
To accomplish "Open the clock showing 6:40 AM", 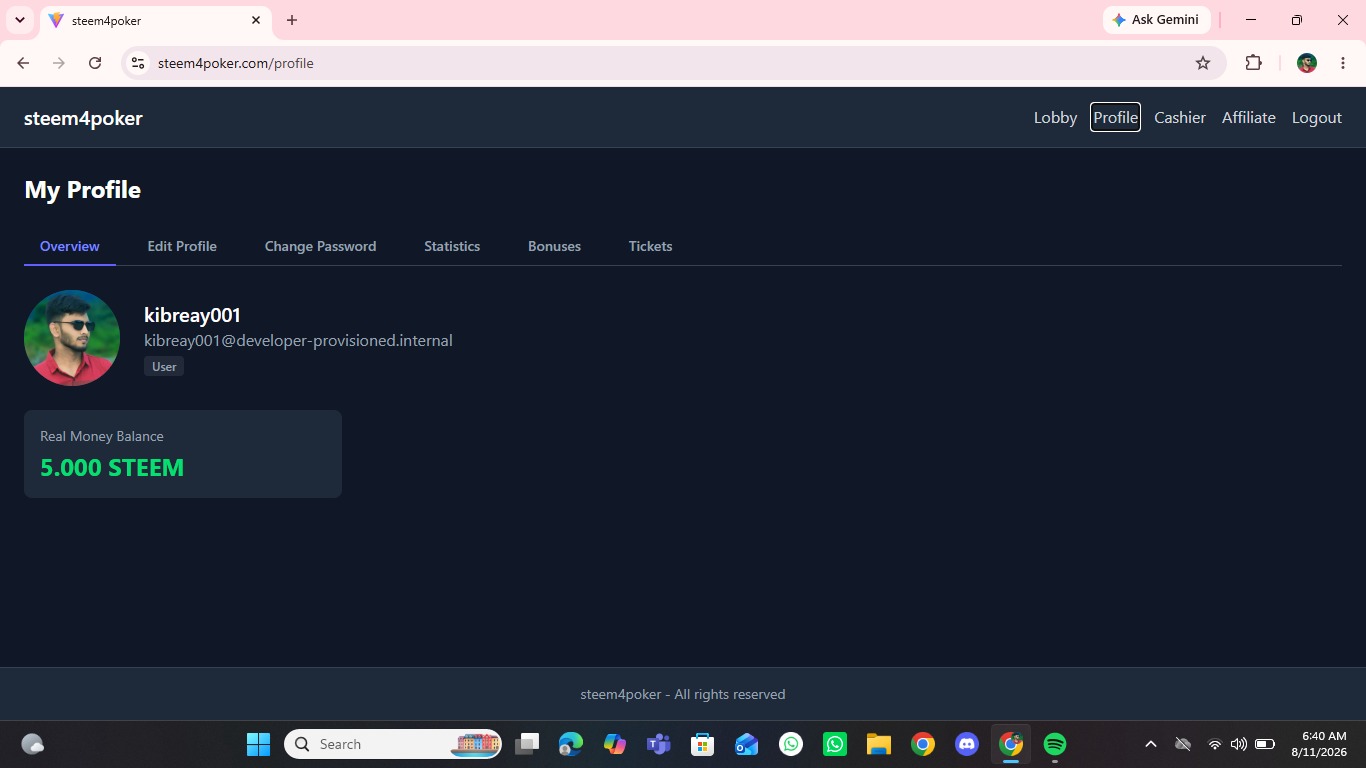I will coord(1319,744).
